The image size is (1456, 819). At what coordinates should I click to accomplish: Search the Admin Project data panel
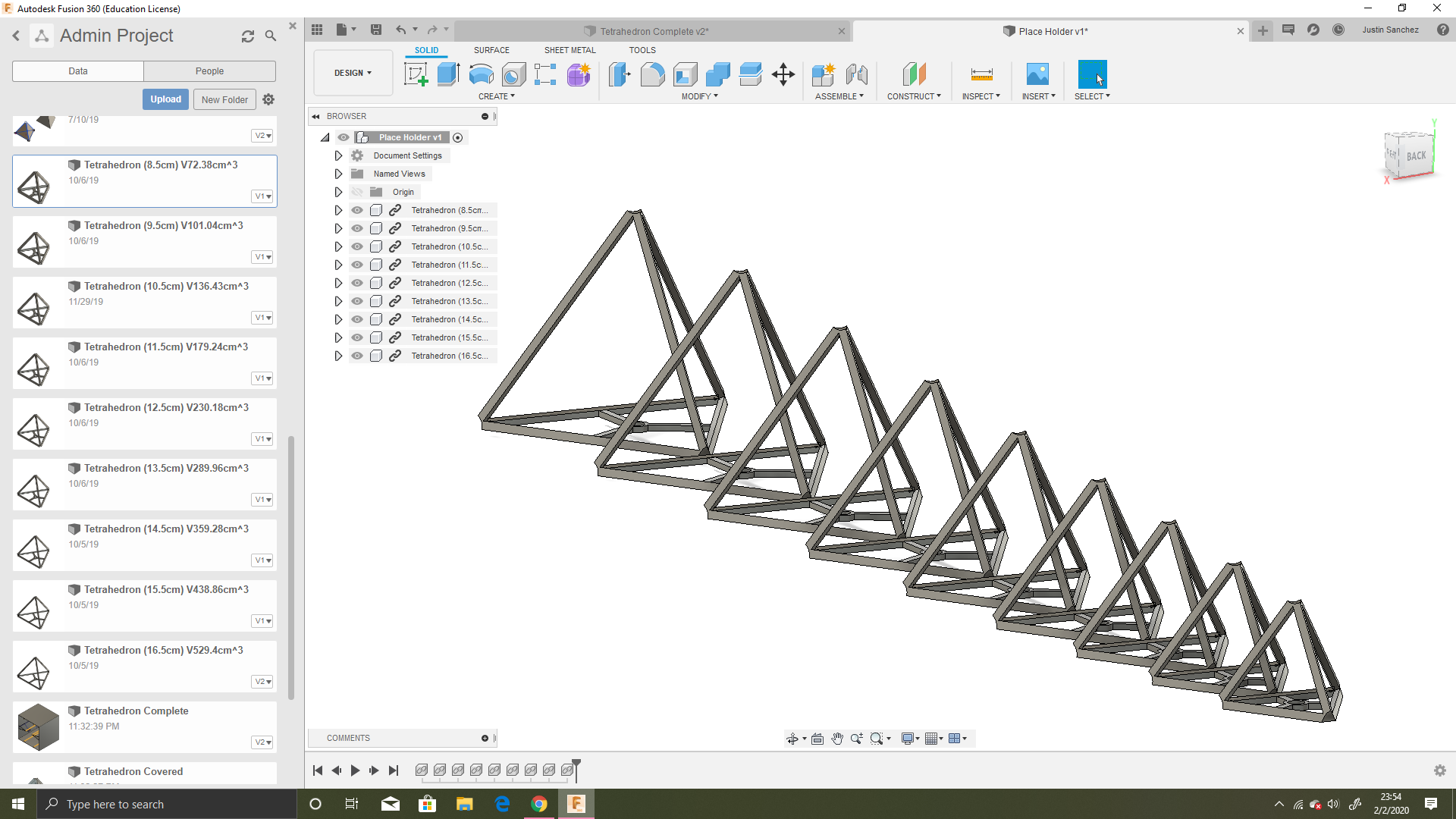point(271,36)
